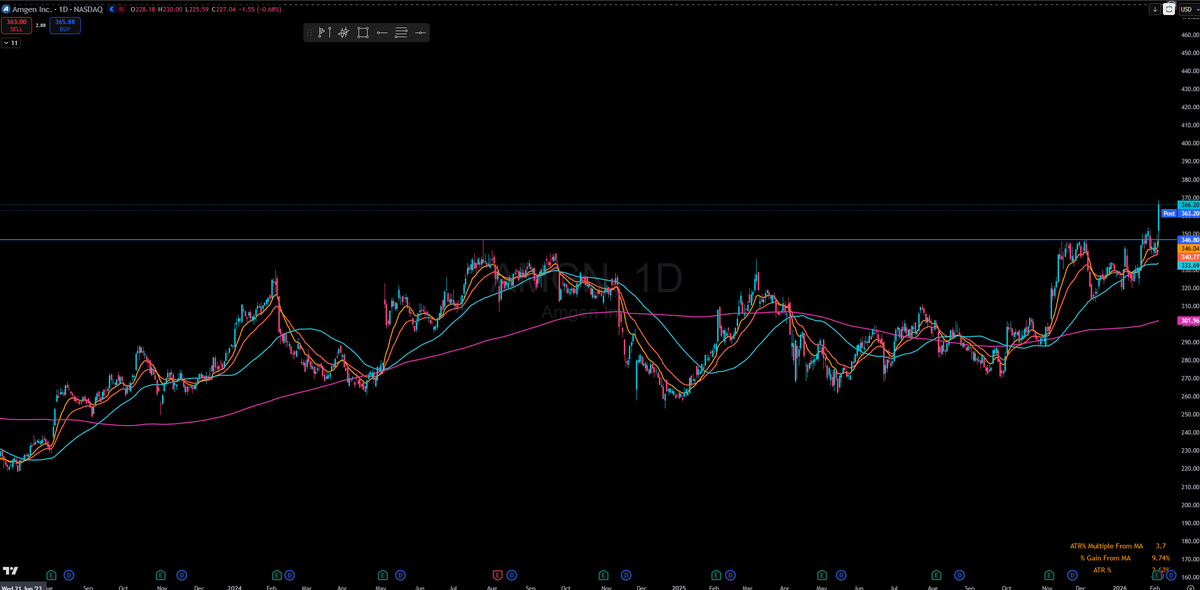
Task: Open the earnings marker below August 2023
Action: (x=52, y=575)
